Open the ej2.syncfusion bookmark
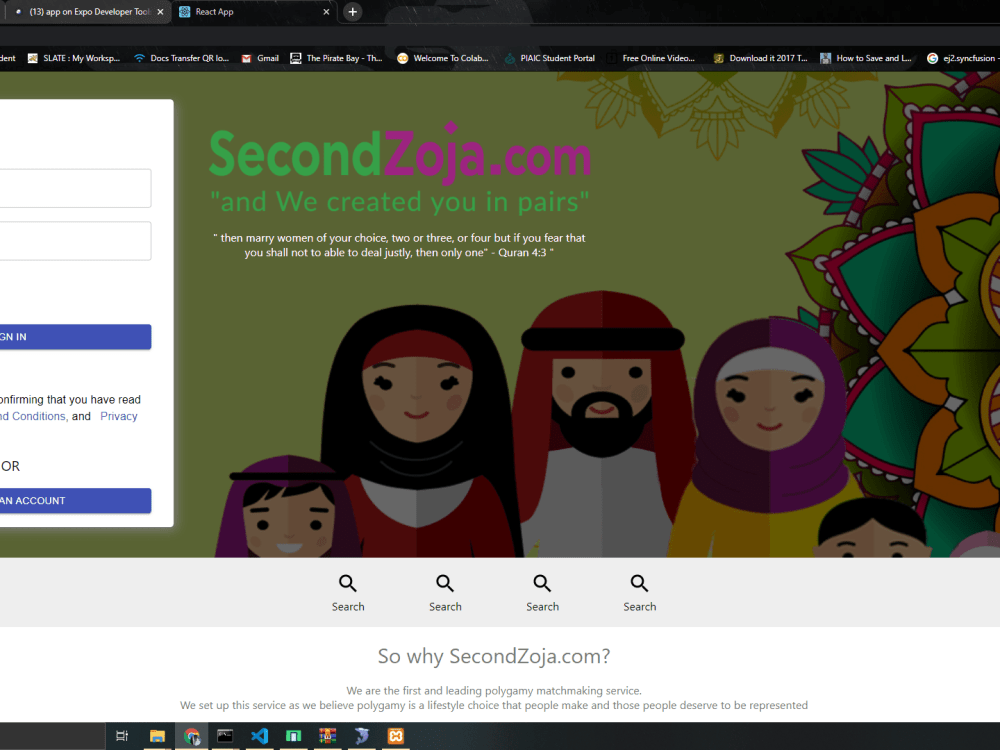 pos(962,58)
